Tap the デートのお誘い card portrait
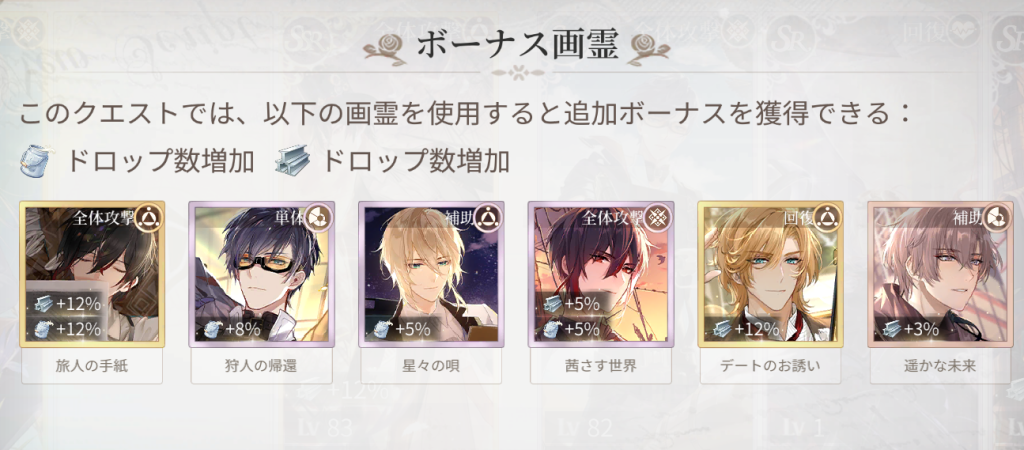 [x=771, y=274]
